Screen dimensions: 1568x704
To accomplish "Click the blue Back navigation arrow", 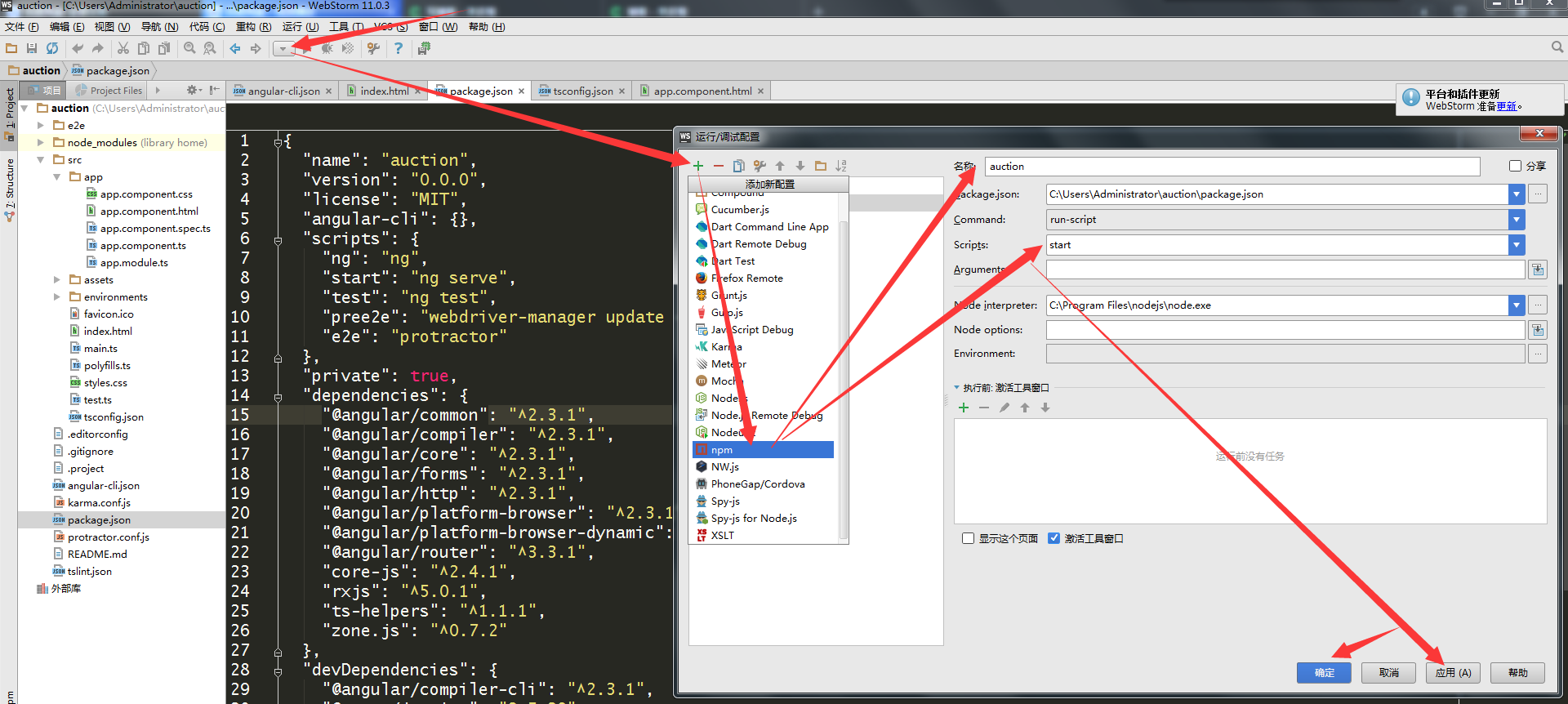I will tap(235, 48).
